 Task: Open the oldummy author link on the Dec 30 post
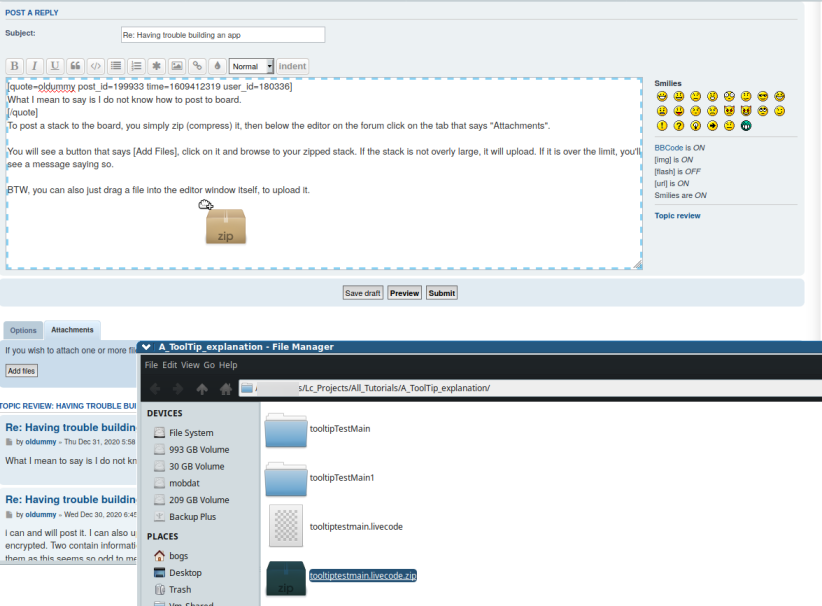pos(40,515)
